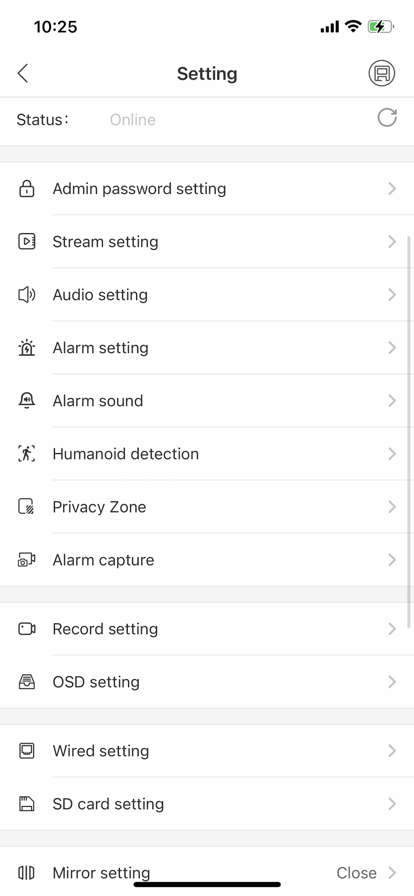
Task: Tap the save icon in header
Action: click(381, 73)
